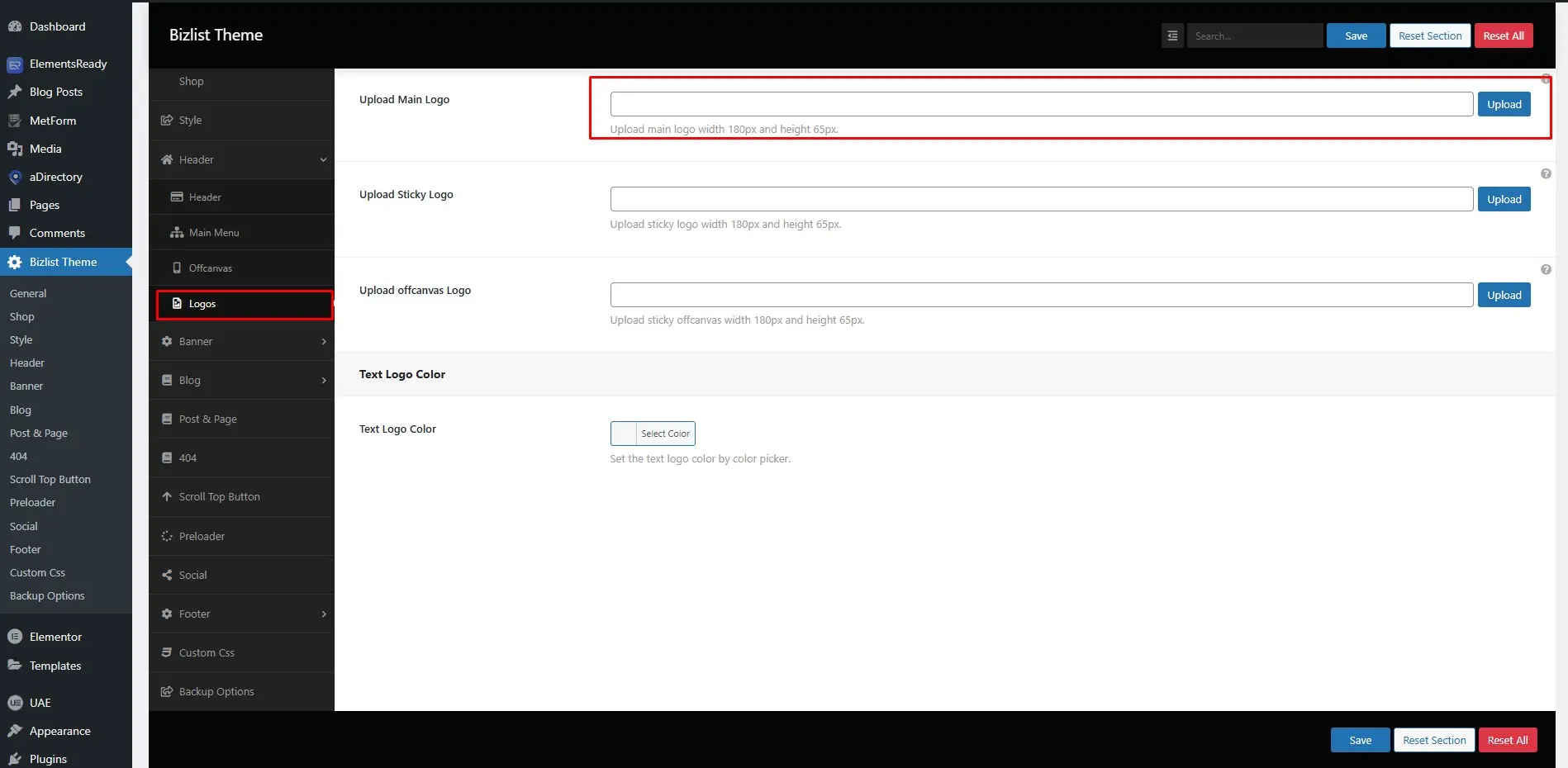The width and height of the screenshot is (1568, 768).
Task: Click Reset Section at the bottom
Action: coord(1433,739)
